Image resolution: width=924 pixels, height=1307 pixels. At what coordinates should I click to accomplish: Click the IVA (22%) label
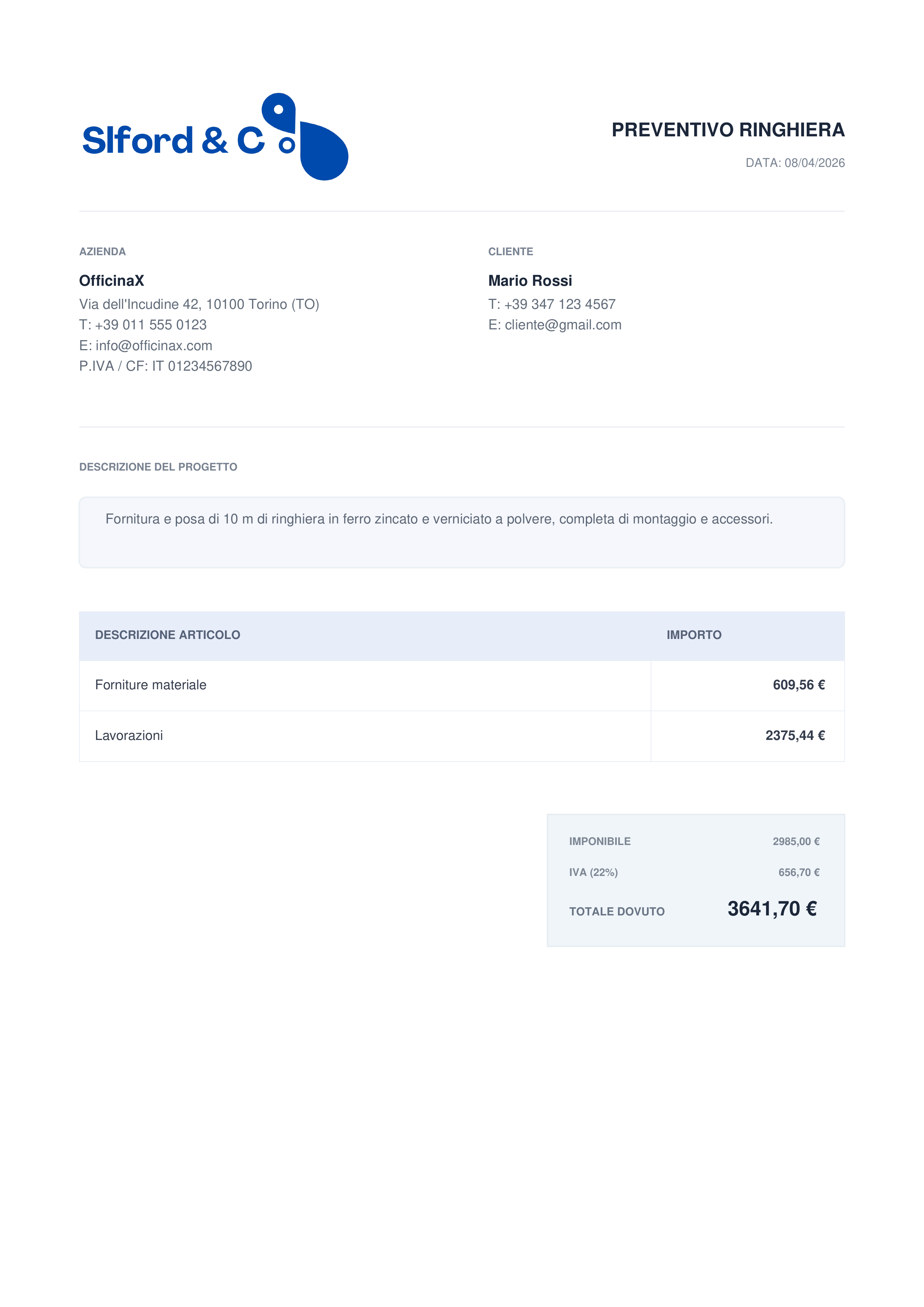coord(593,873)
